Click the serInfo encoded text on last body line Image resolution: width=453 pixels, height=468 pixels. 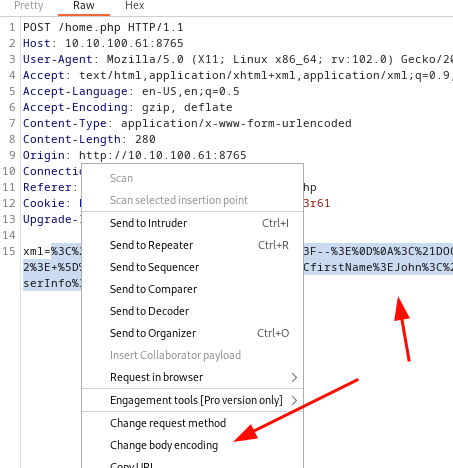tap(52, 283)
